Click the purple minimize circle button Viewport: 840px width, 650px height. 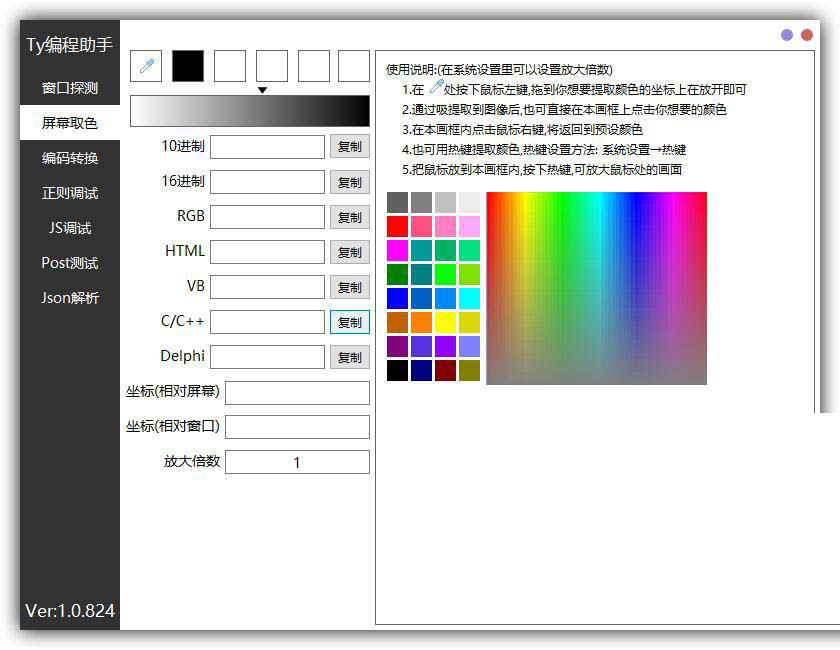pyautogui.click(x=787, y=35)
